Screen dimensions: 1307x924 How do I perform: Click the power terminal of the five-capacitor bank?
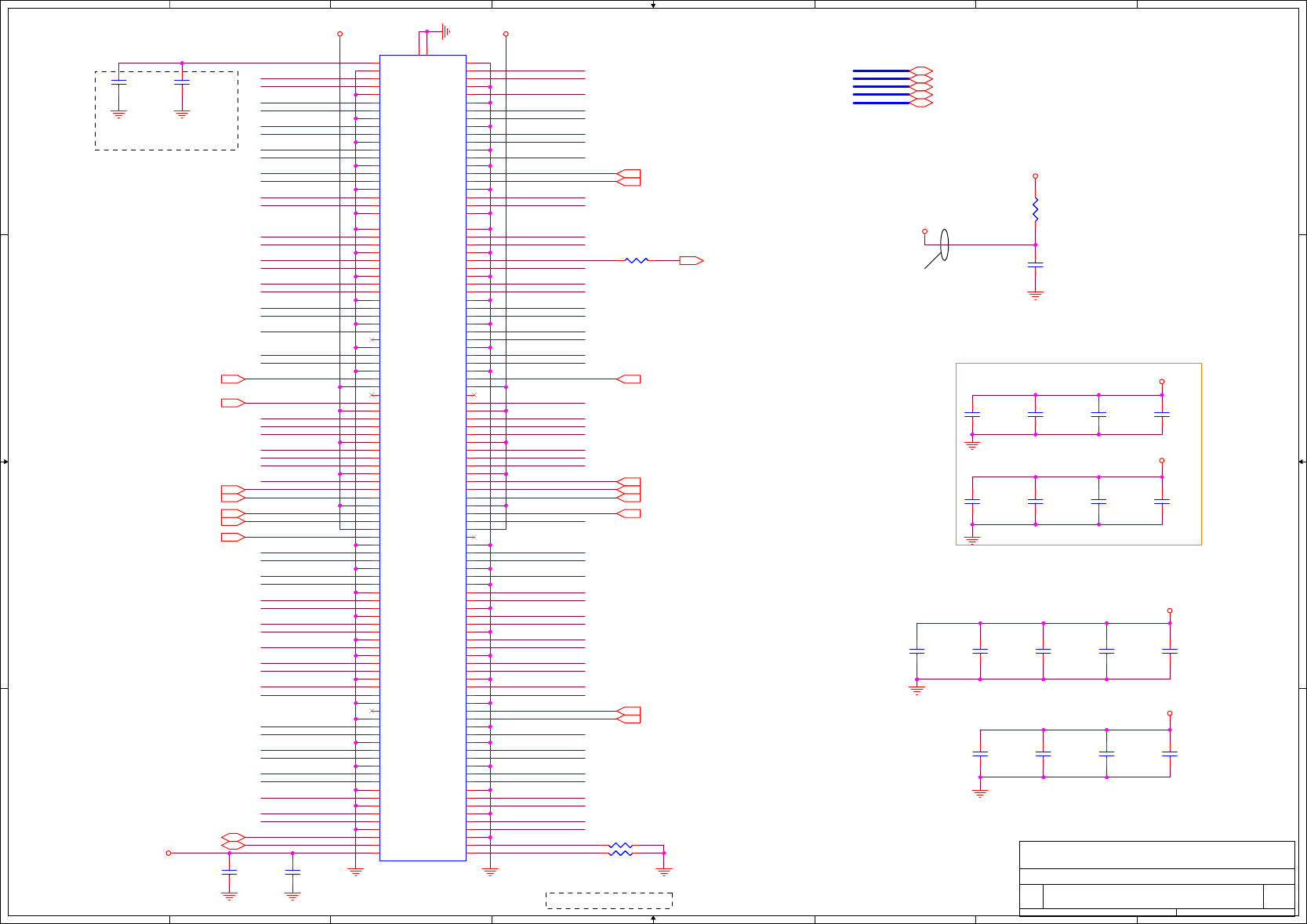point(1170,611)
